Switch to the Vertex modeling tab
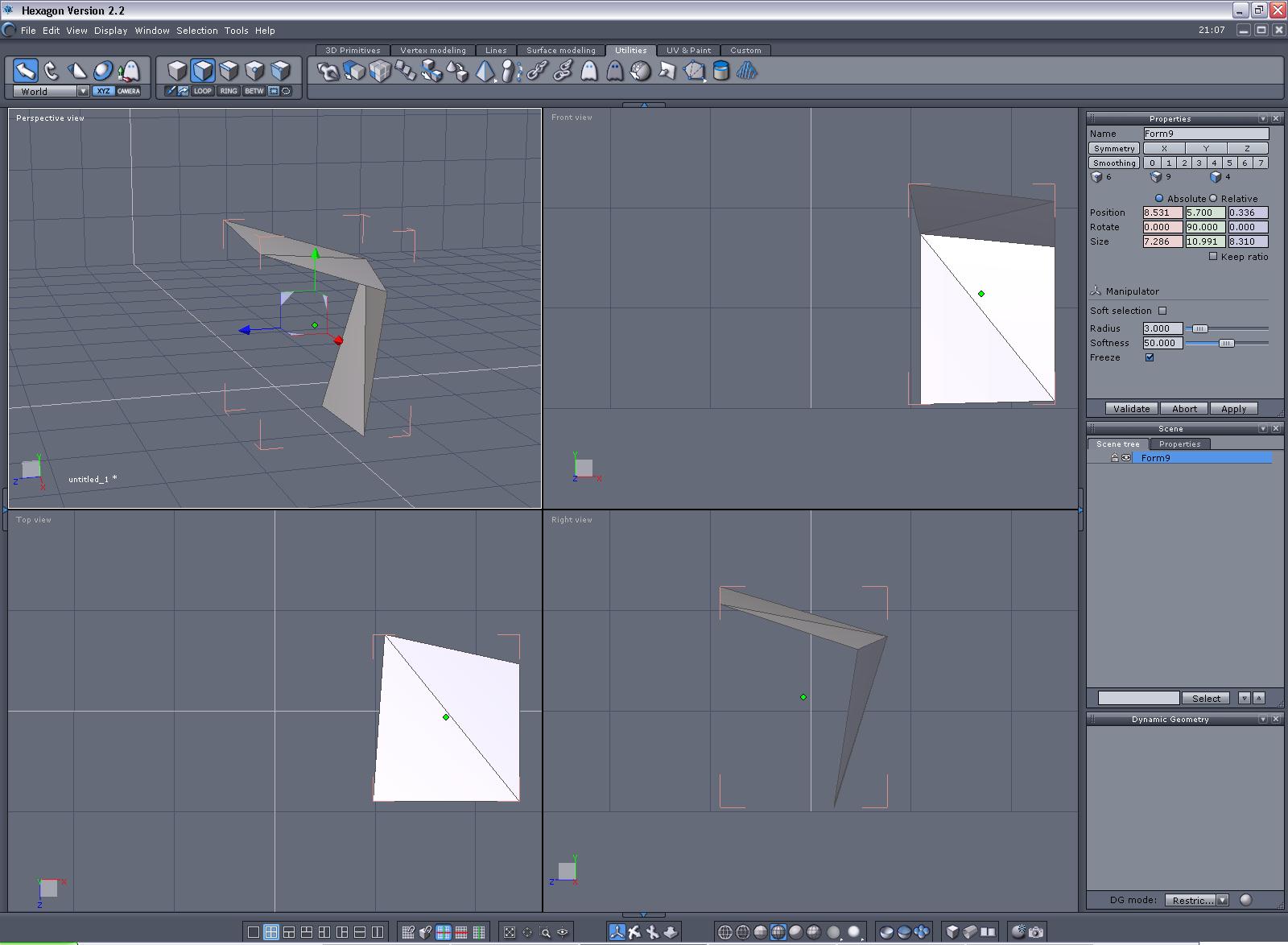 pos(432,50)
